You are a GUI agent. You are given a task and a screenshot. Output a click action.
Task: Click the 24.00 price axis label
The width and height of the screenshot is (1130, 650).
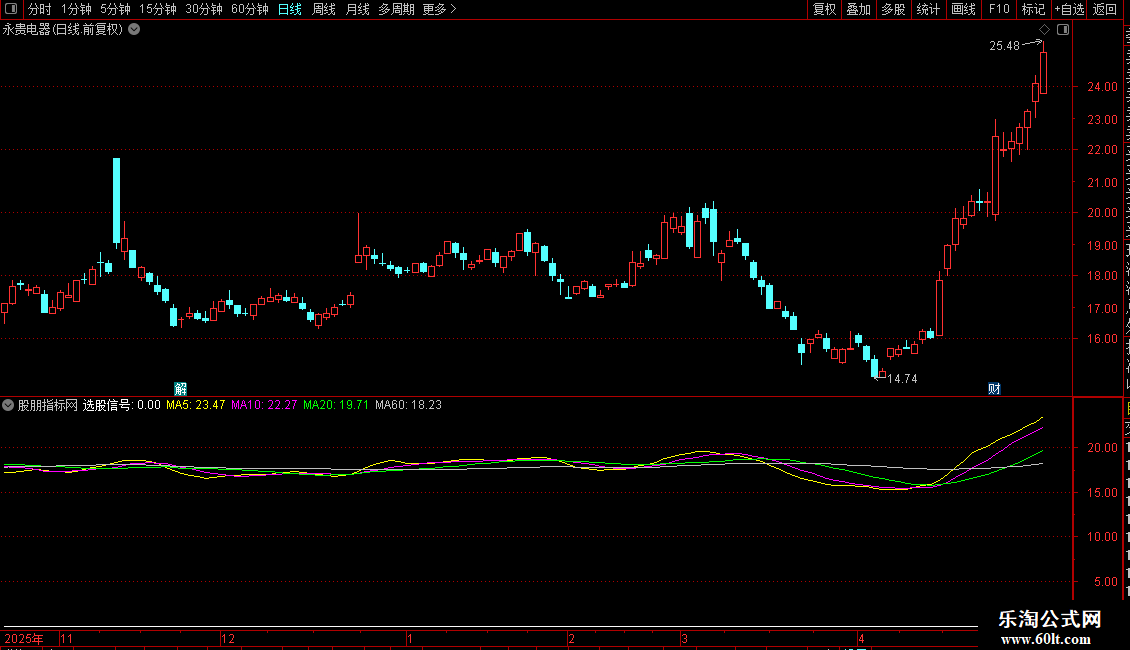point(1103,87)
